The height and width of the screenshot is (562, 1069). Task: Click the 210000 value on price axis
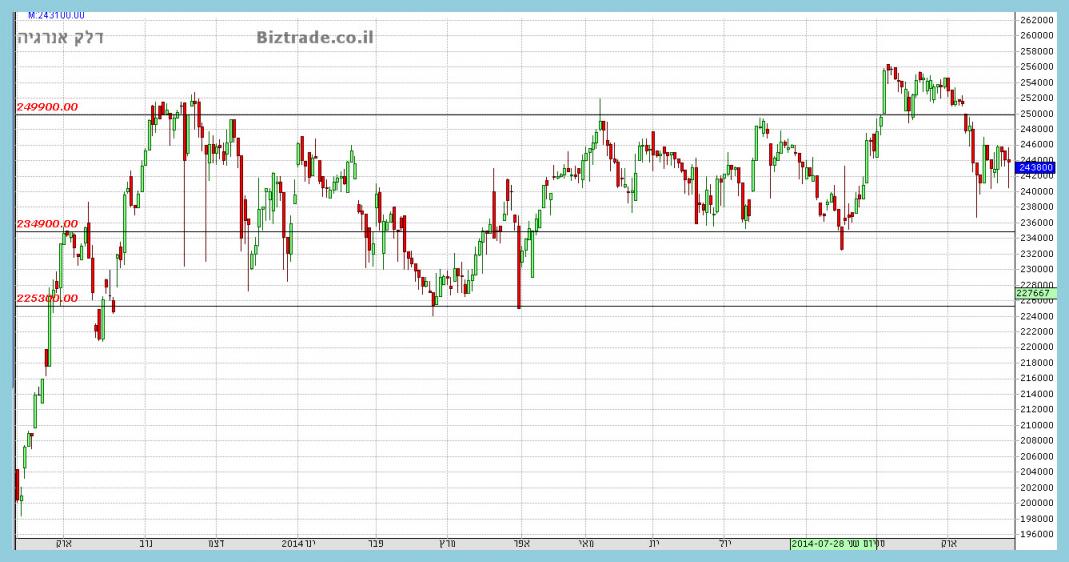(x=1036, y=425)
